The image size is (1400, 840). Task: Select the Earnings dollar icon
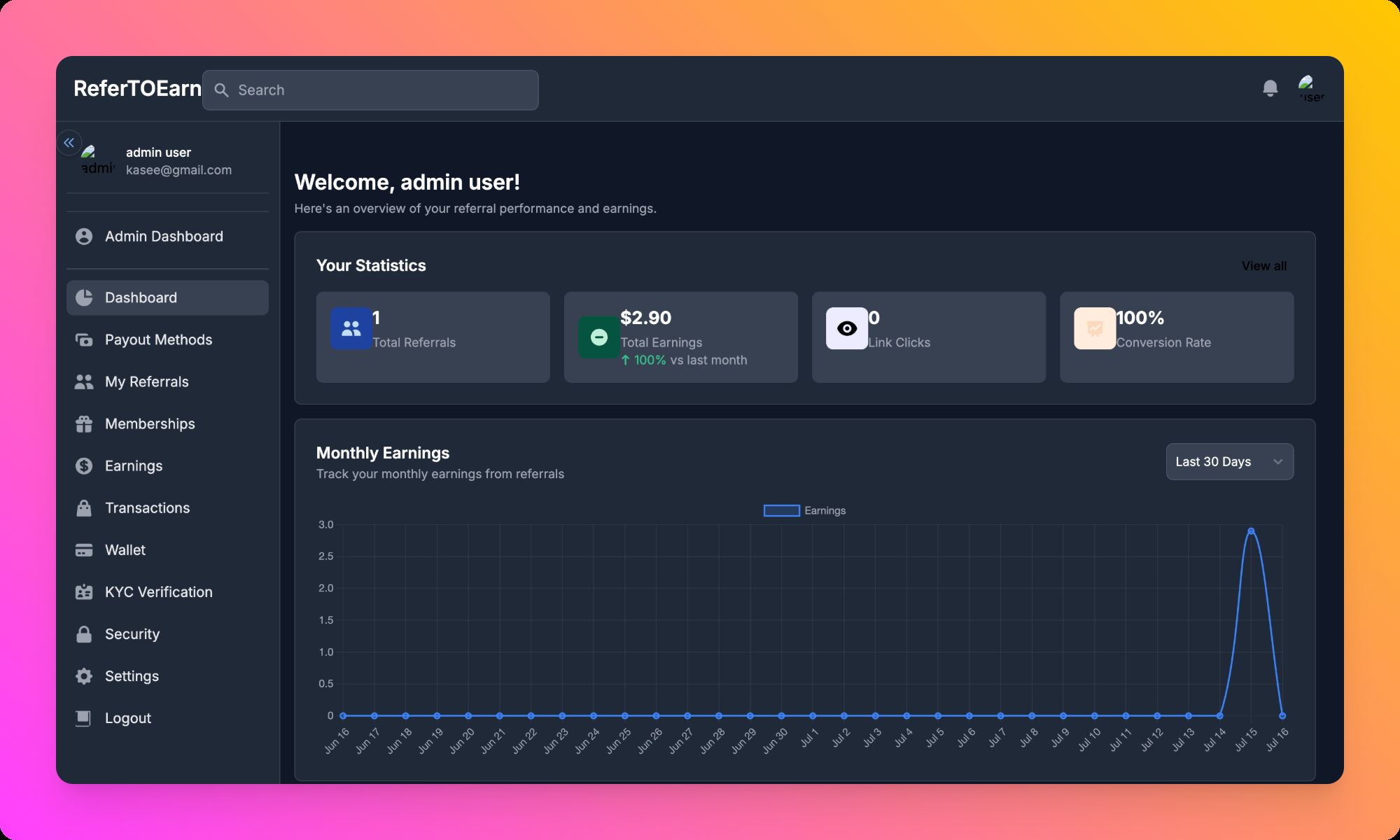pos(83,465)
